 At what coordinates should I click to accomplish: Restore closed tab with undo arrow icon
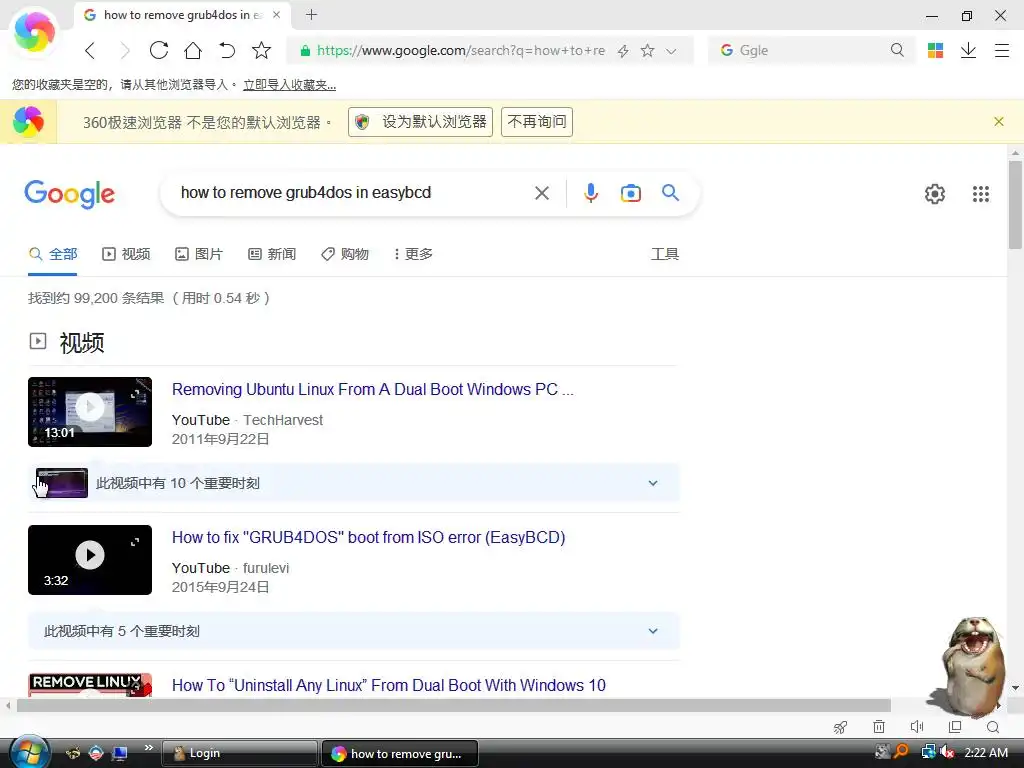pos(227,50)
